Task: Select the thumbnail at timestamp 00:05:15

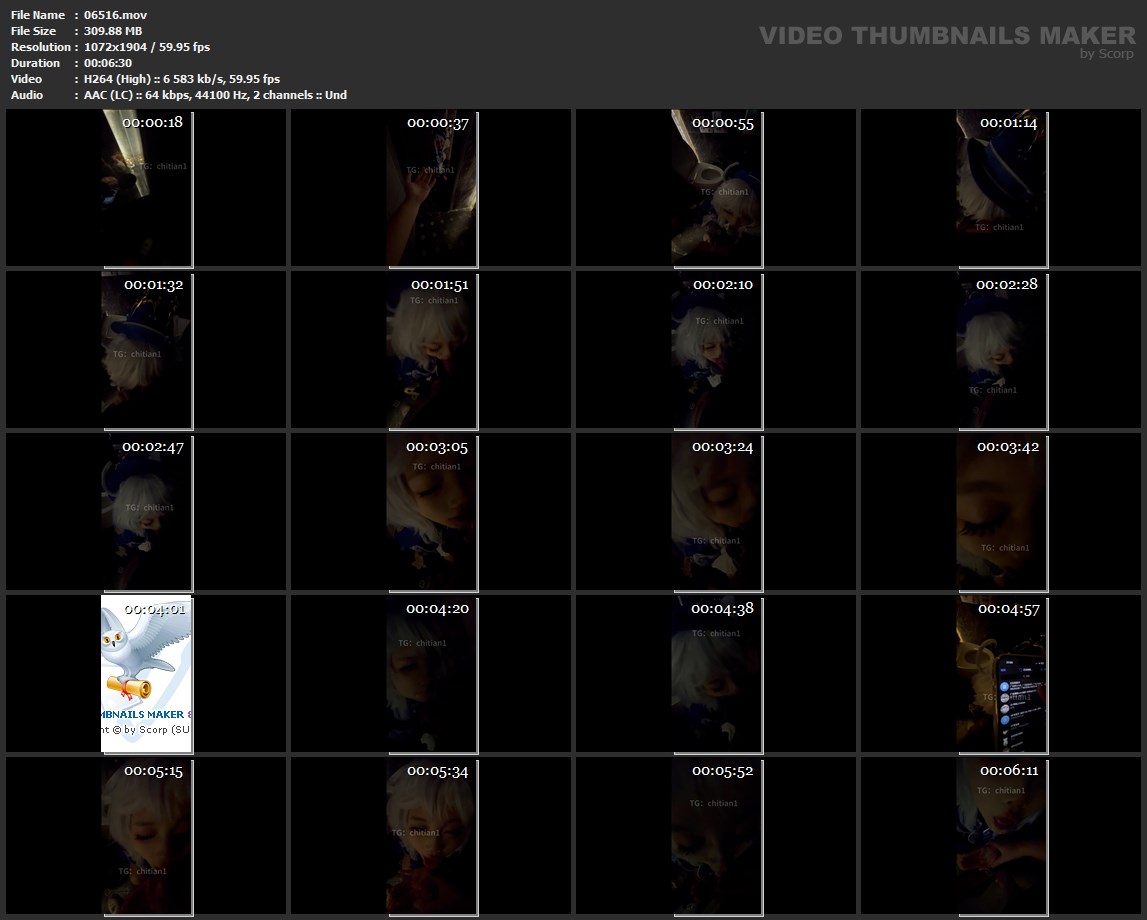Action: tap(146, 836)
